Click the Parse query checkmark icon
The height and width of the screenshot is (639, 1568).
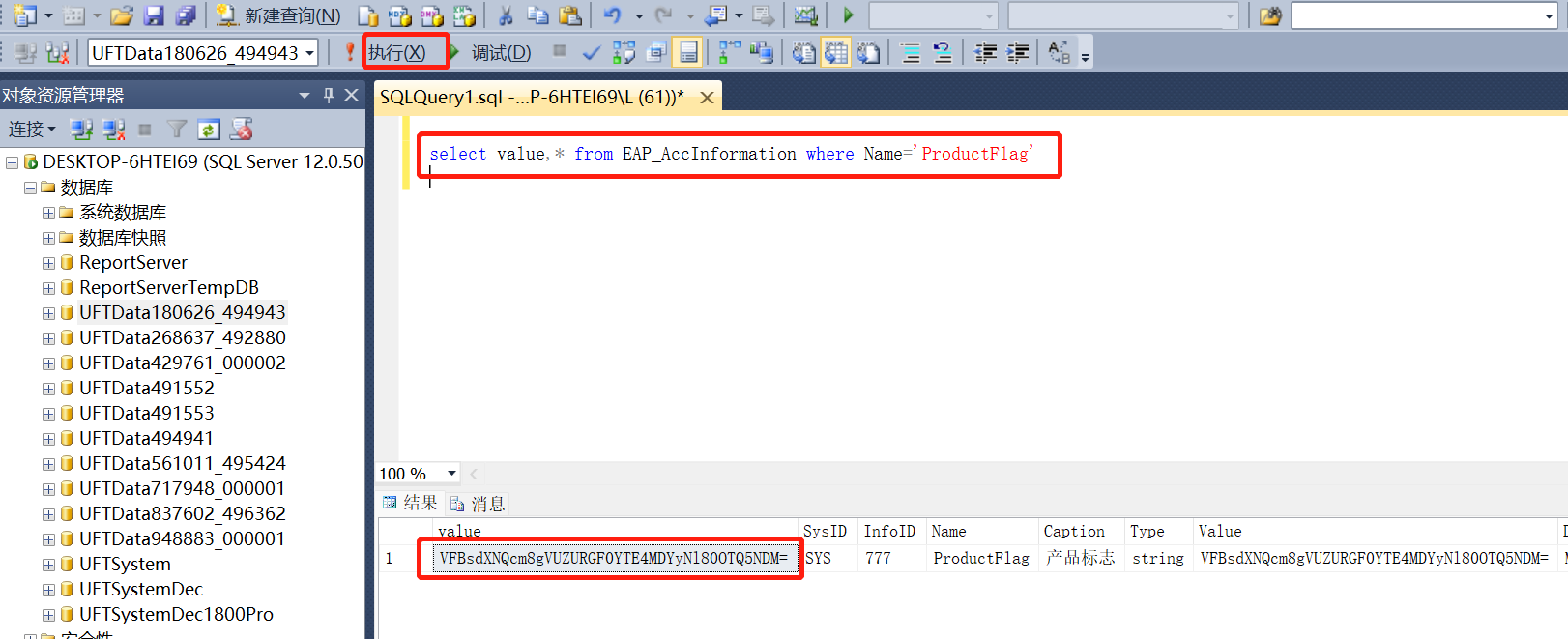click(592, 53)
